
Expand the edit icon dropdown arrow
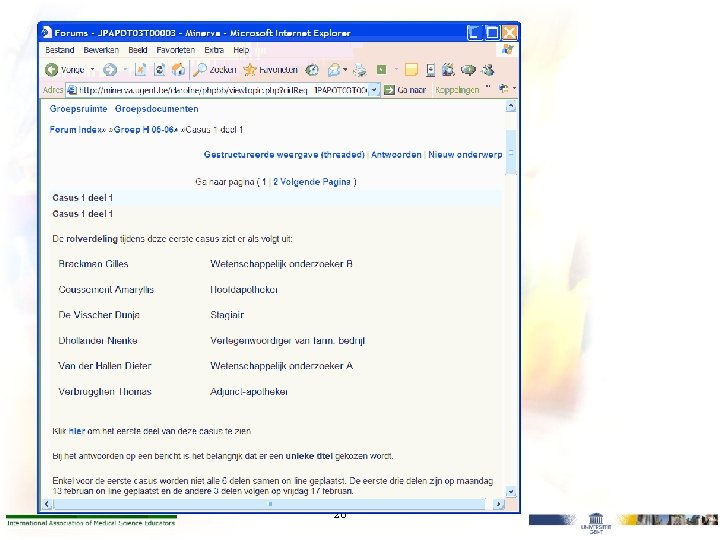coord(396,70)
